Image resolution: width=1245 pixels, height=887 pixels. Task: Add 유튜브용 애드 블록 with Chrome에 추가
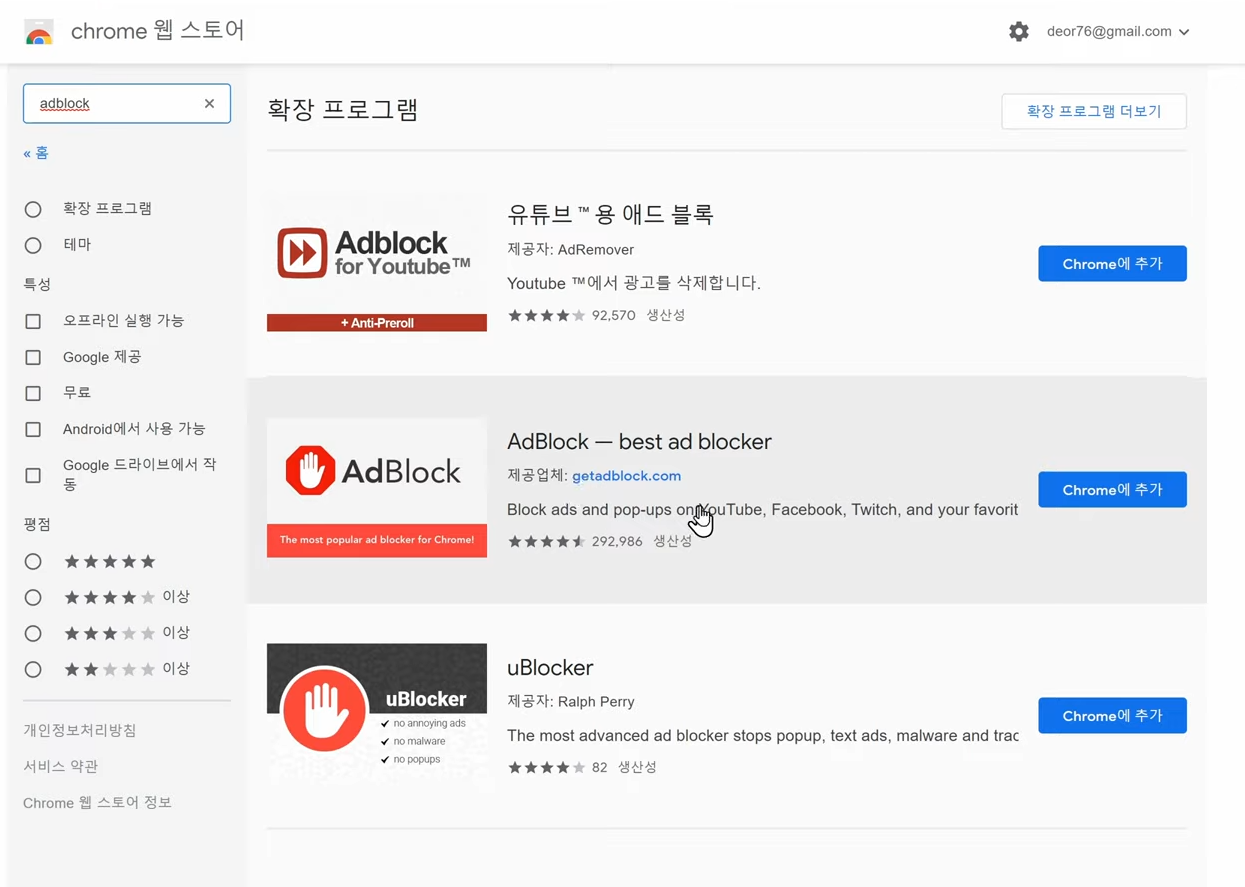pyautogui.click(x=1112, y=264)
